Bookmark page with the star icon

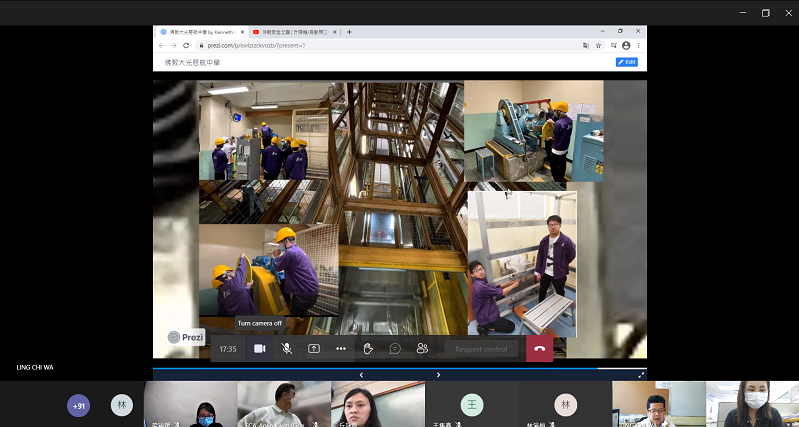599,46
